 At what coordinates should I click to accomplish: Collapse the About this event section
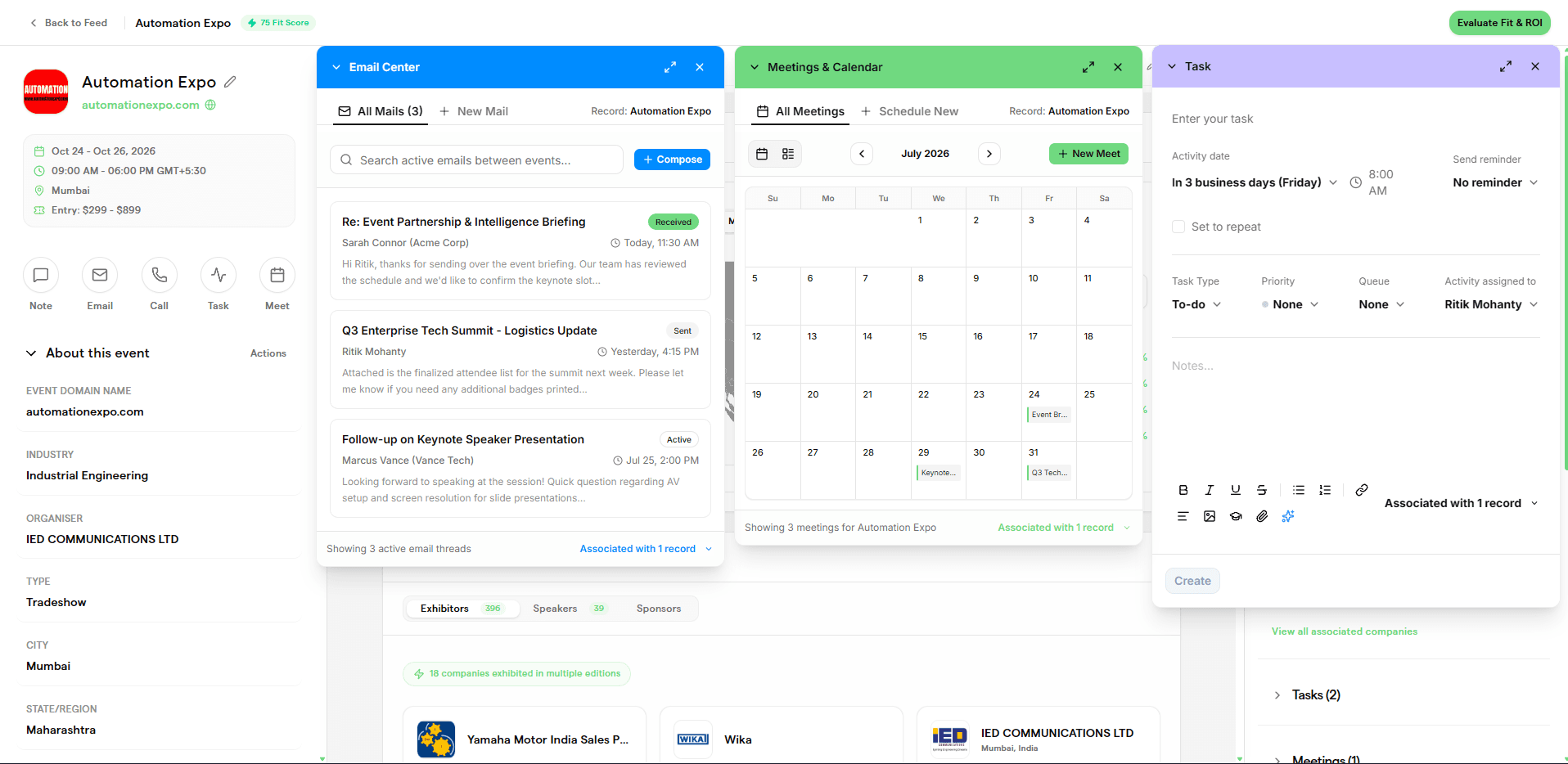coord(31,353)
